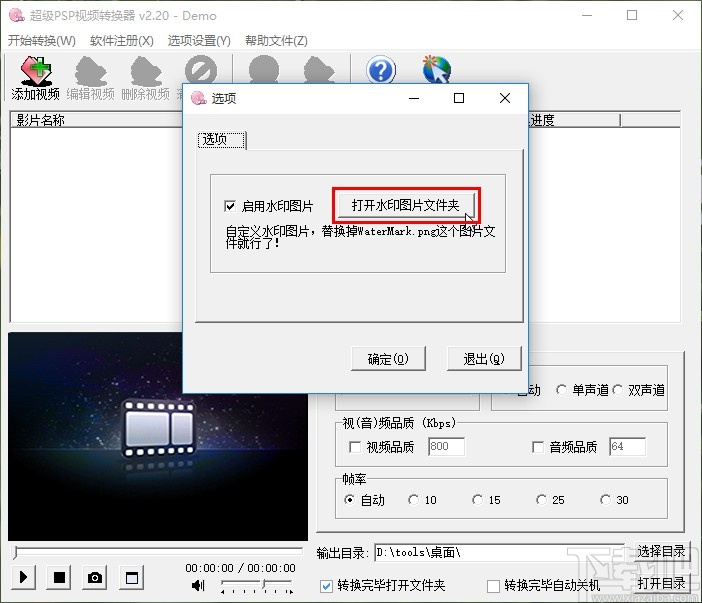Close the main converter window

click(677, 15)
